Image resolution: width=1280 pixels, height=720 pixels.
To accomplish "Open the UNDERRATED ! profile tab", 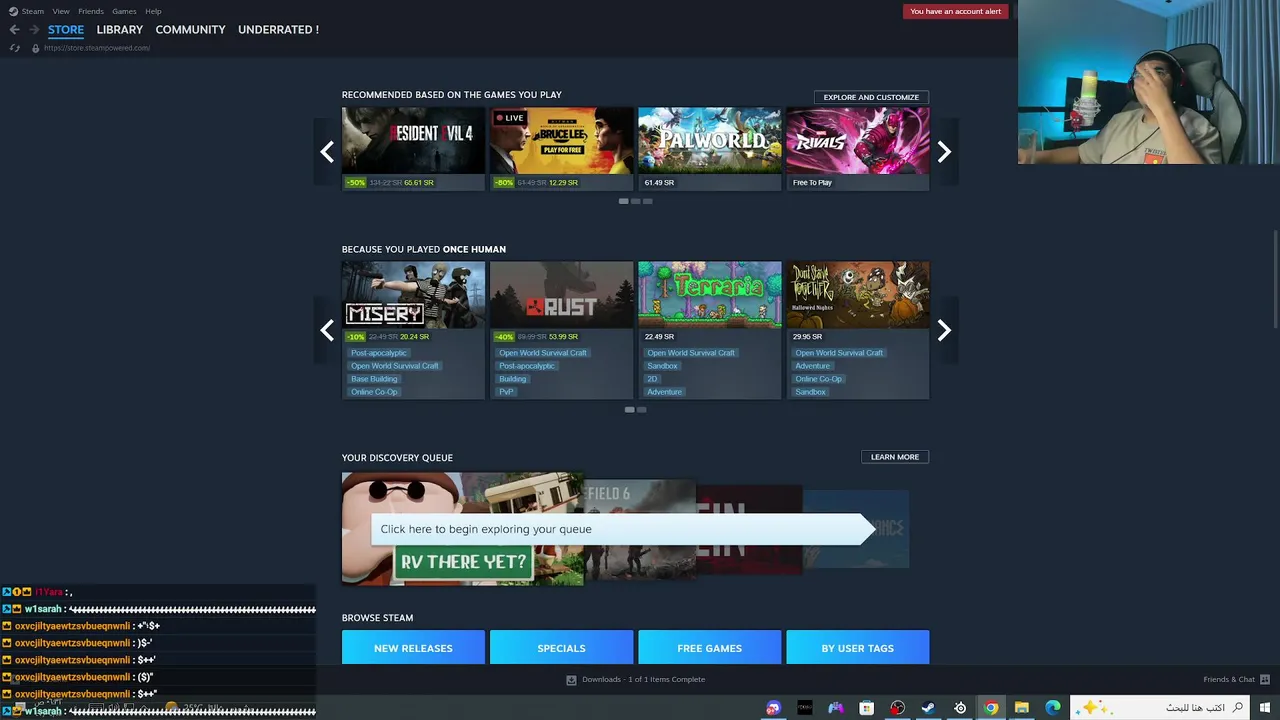I will (278, 30).
